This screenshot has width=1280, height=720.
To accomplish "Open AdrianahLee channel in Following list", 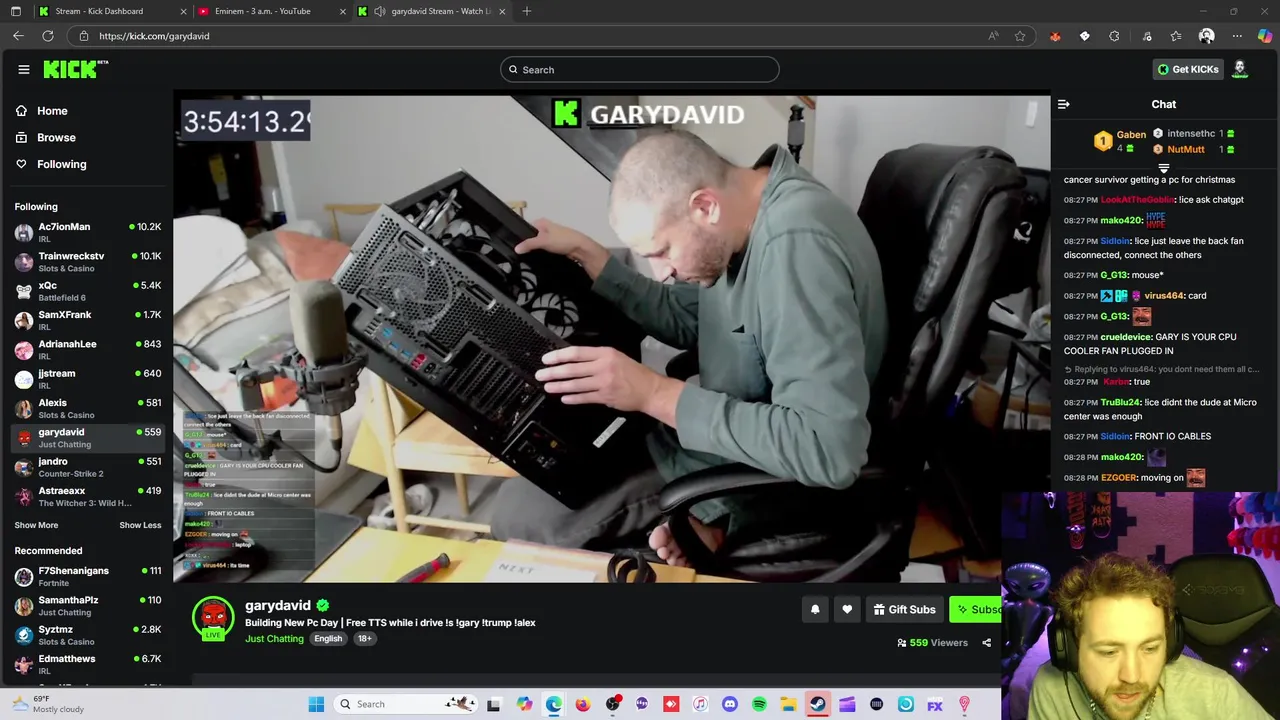I will (87, 350).
